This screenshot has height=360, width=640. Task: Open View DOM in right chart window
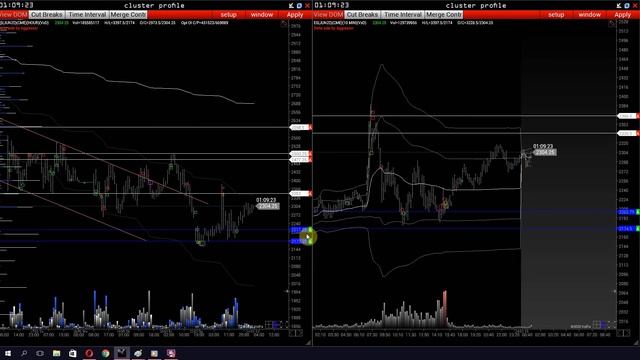[329, 15]
